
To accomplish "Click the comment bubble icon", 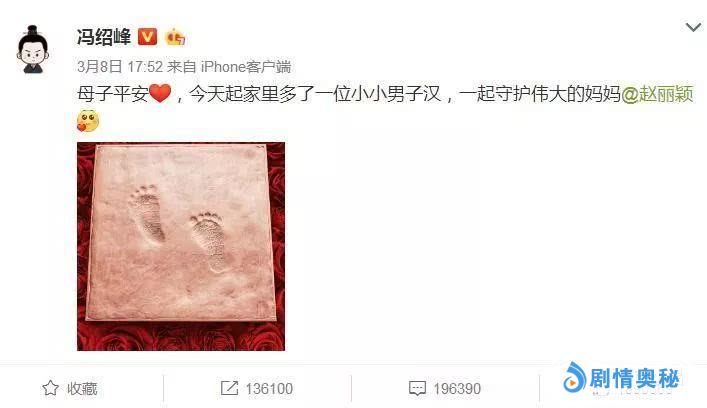I will pyautogui.click(x=417, y=389).
